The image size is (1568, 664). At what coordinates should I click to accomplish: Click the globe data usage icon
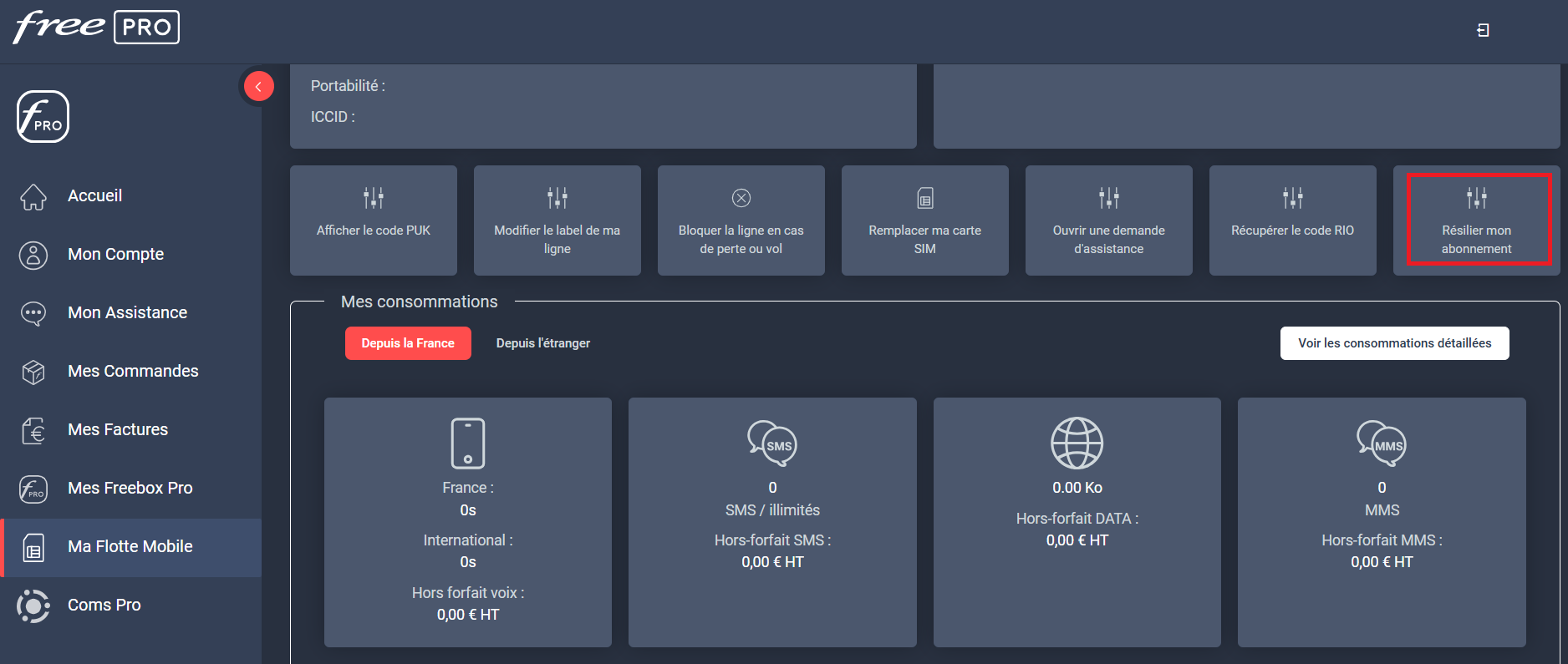[1077, 443]
